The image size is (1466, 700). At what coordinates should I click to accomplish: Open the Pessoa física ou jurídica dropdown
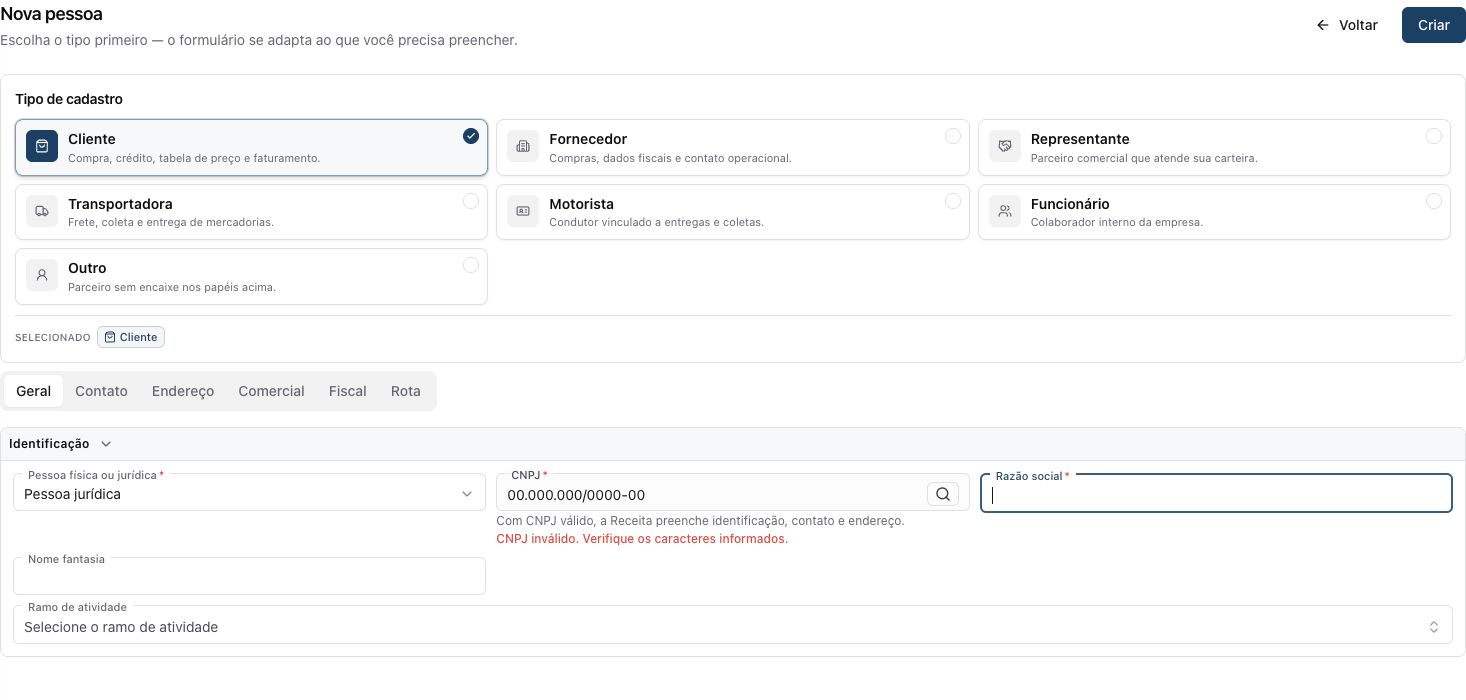[249, 493]
